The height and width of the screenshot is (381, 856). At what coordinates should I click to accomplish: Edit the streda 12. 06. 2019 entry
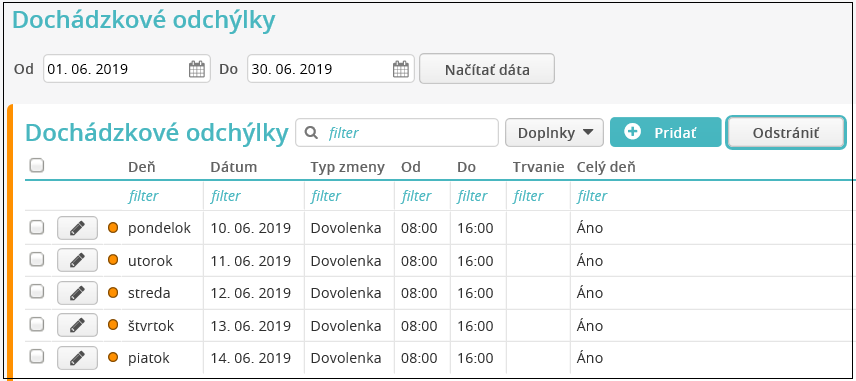(78, 293)
